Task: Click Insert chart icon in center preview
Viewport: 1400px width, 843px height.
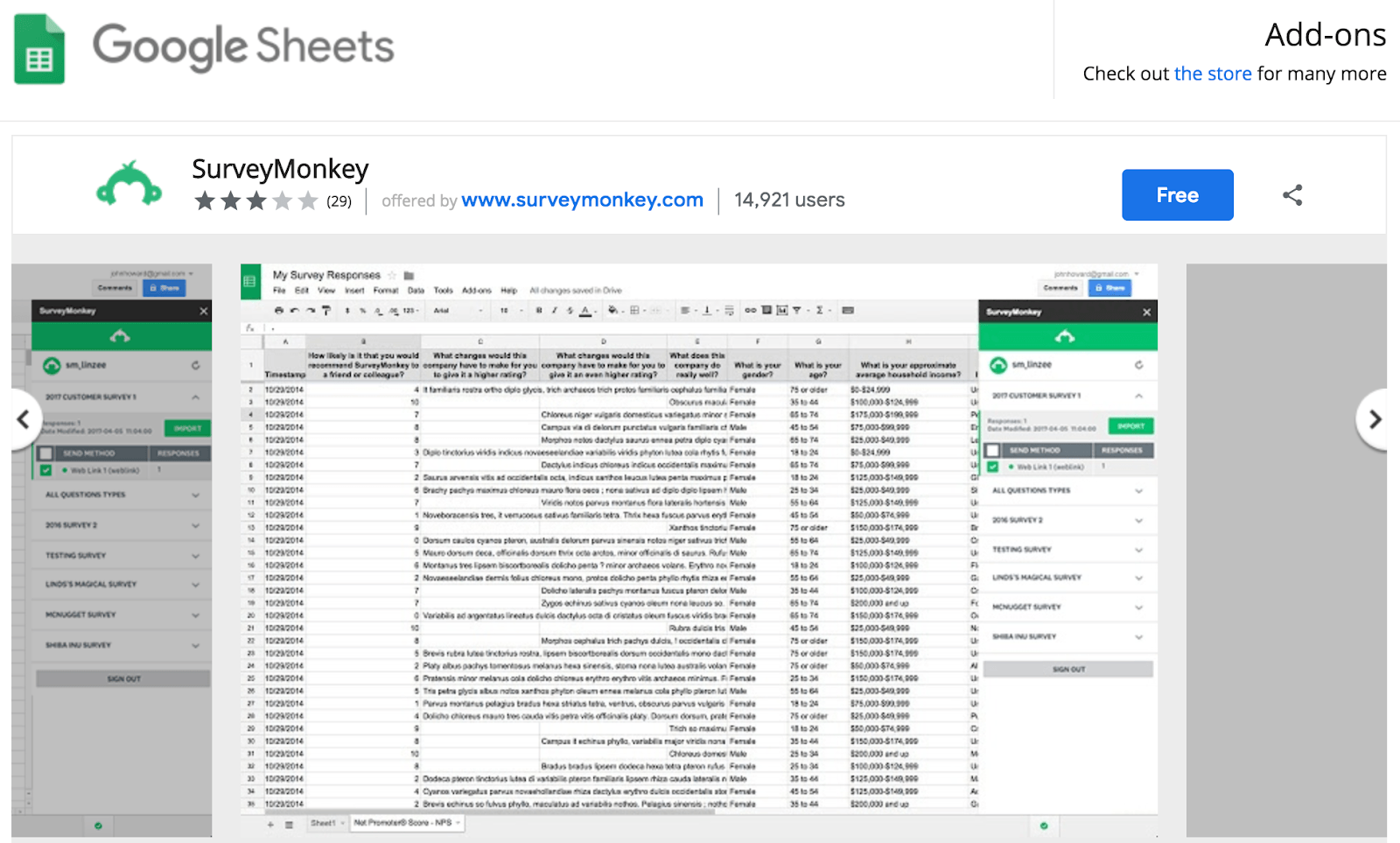Action: [782, 310]
